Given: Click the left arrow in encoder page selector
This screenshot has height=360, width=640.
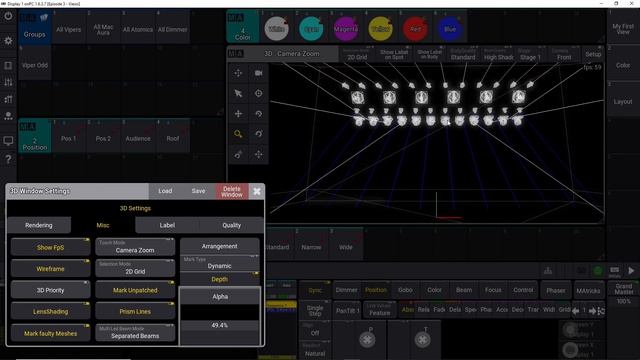Looking at the screenshot, I should tap(576, 311).
